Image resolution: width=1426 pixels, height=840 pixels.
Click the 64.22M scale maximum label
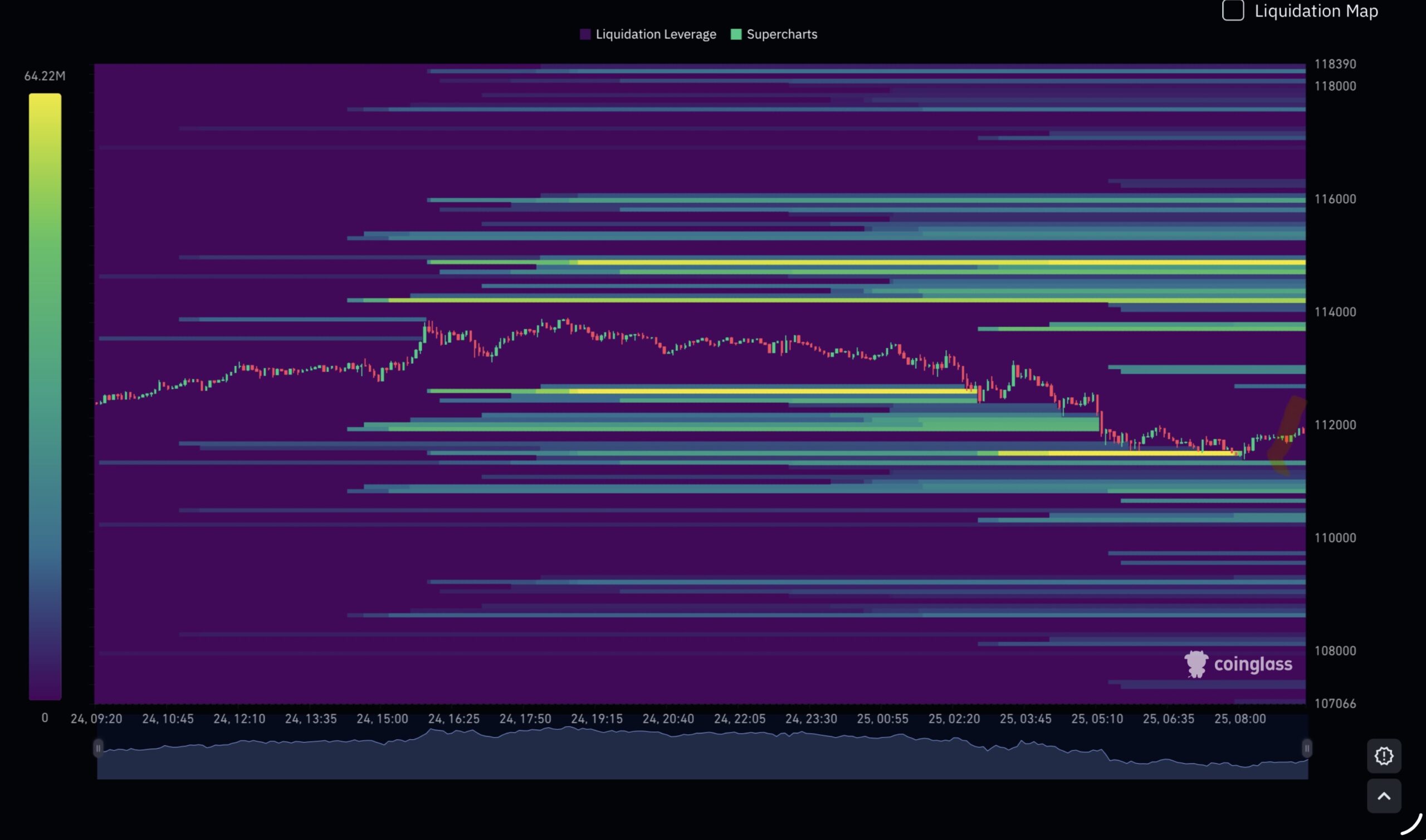click(x=45, y=76)
